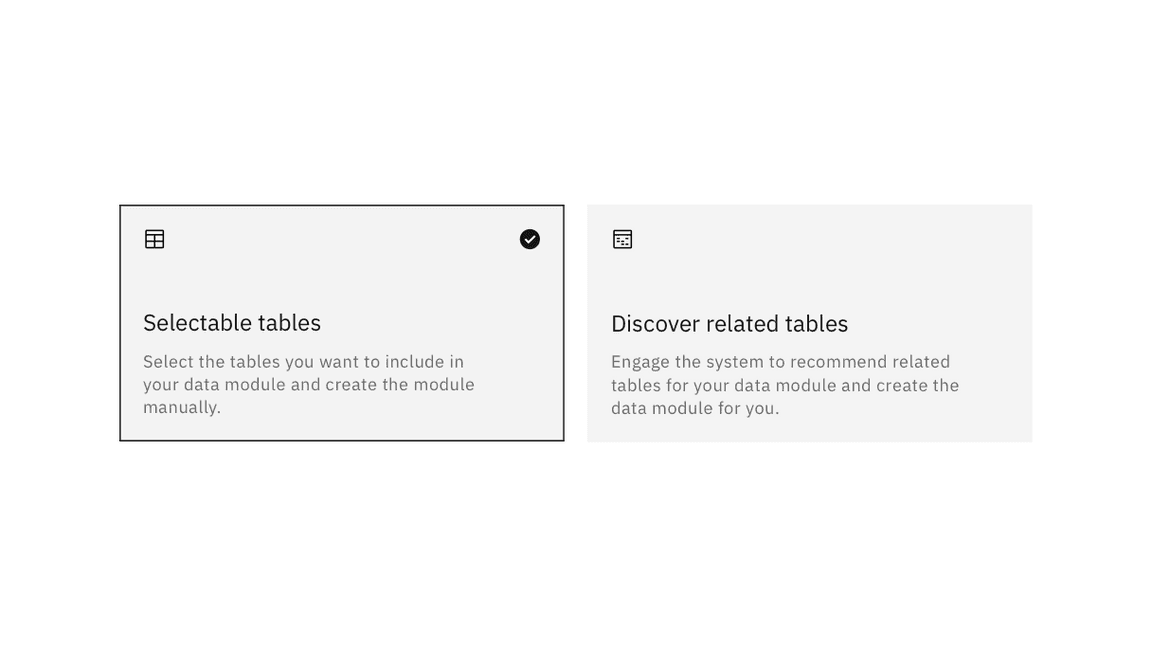Click the word "Selectable" in the first tile title
The height and width of the screenshot is (648, 1152).
point(192,323)
